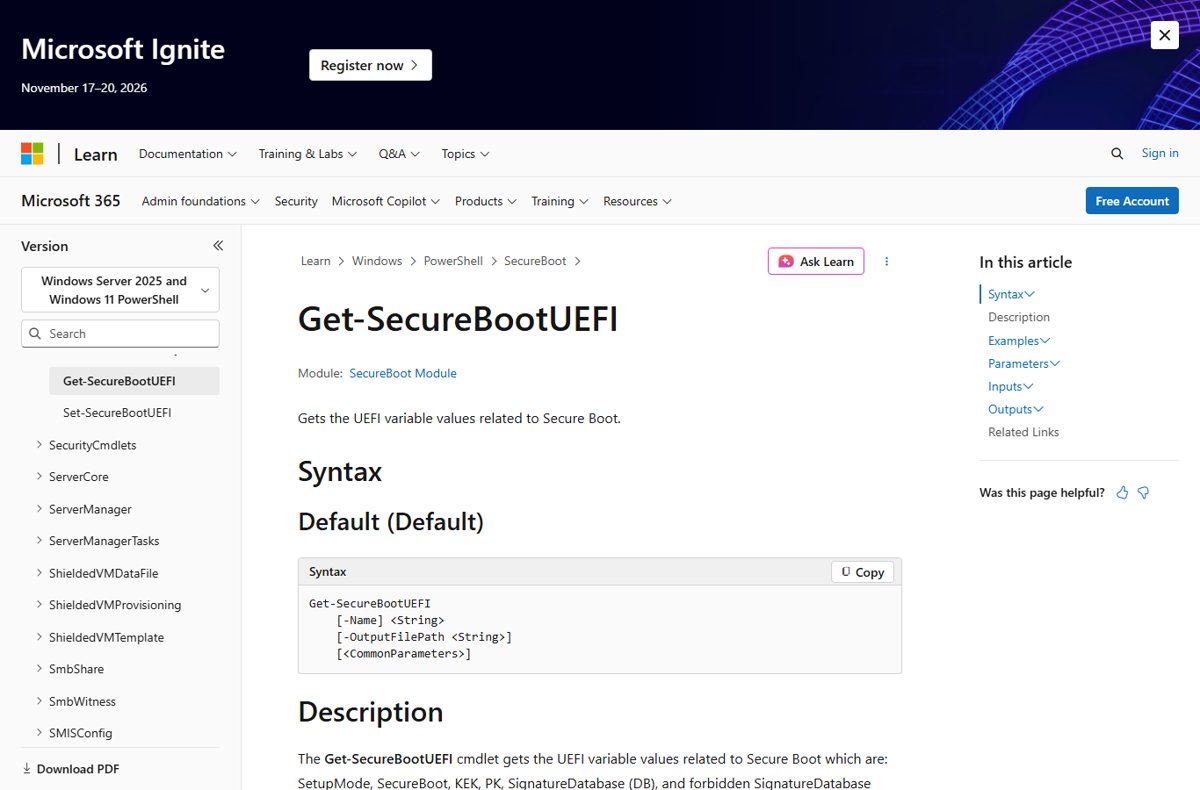The width and height of the screenshot is (1200, 790).
Task: Click the Free Account button
Action: coord(1132,201)
